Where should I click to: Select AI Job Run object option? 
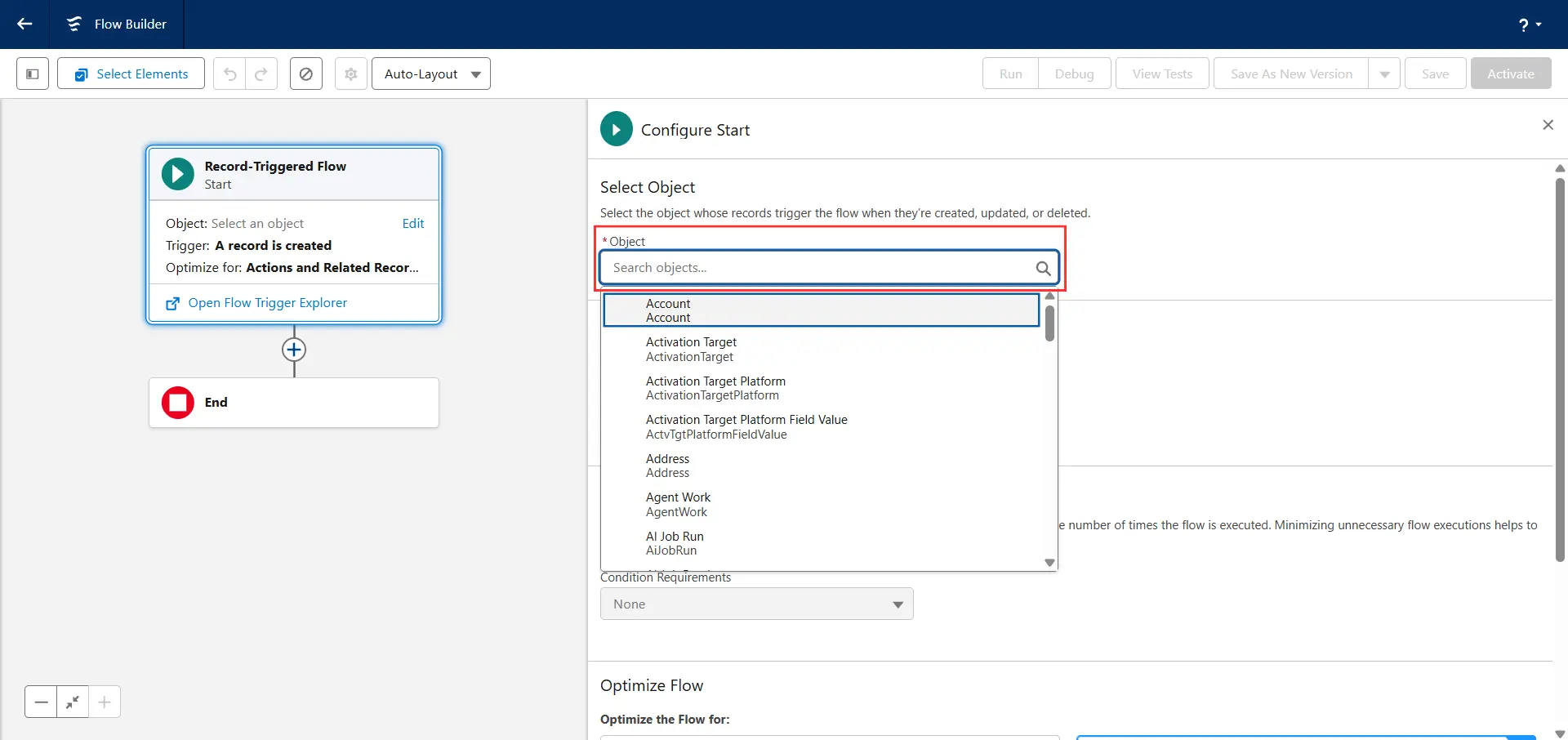pos(822,543)
